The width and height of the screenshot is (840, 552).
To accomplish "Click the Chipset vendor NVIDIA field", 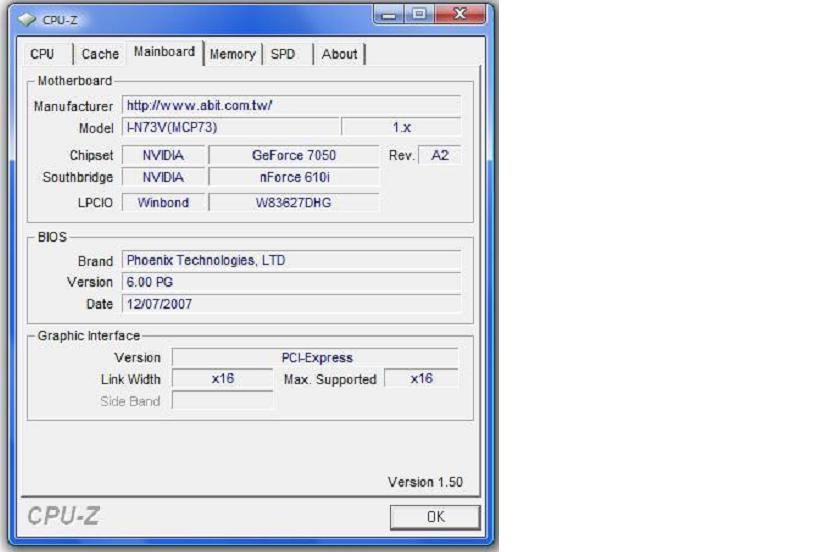I will (x=163, y=155).
